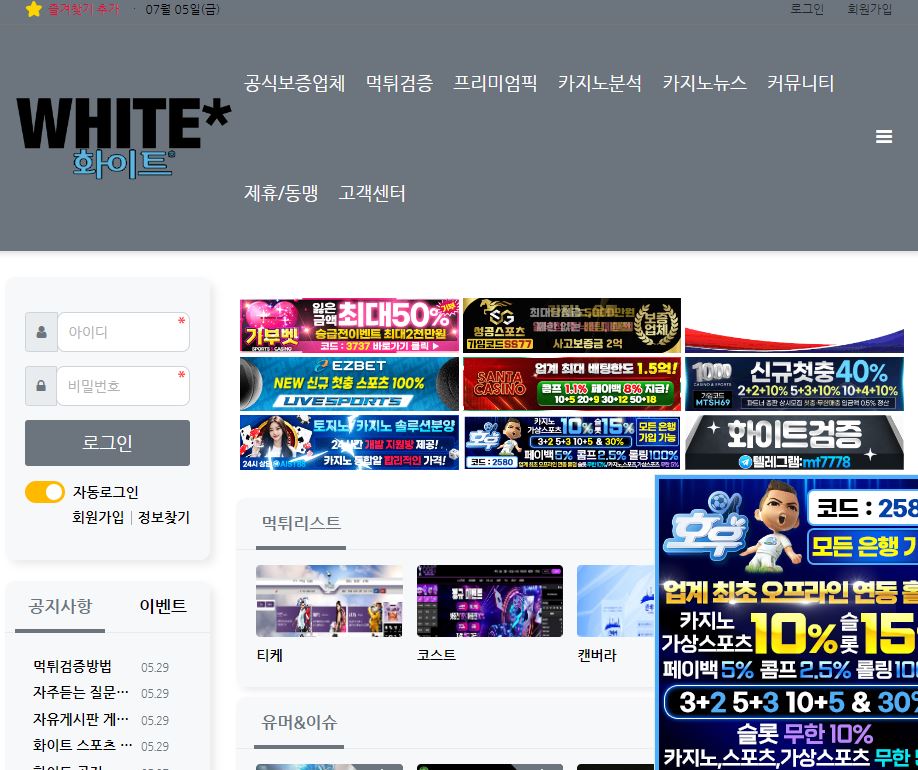Open the 먹튀리스트 section heading
The image size is (918, 770).
(x=301, y=522)
